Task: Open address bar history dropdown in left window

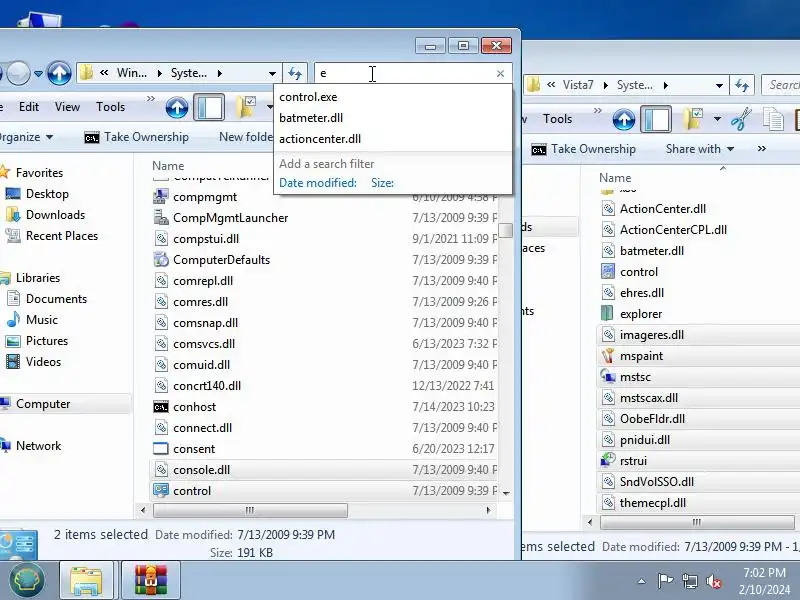Action: pos(272,73)
